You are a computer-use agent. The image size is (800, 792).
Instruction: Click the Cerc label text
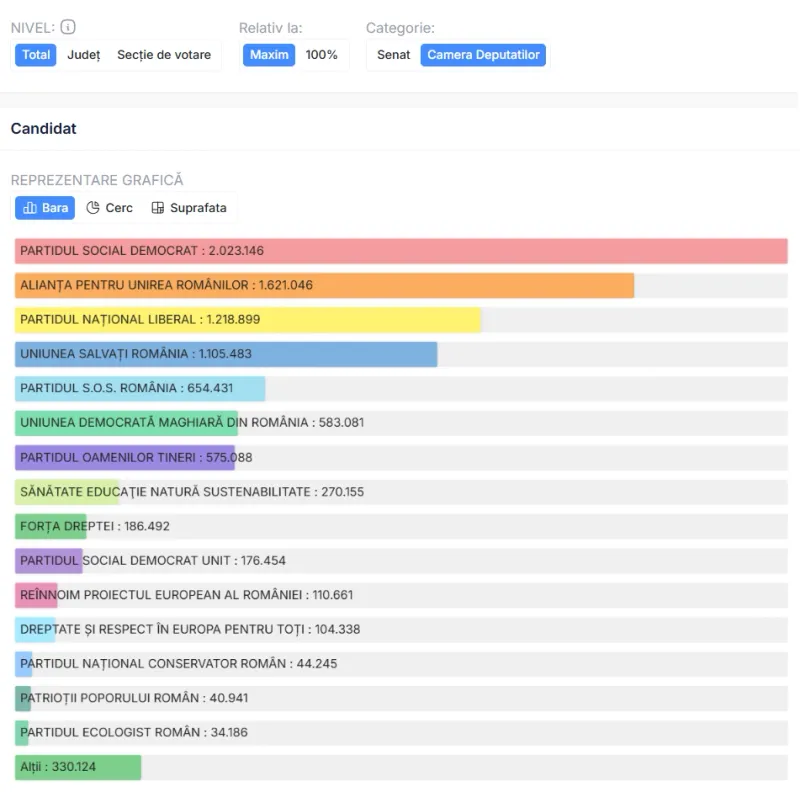[119, 208]
